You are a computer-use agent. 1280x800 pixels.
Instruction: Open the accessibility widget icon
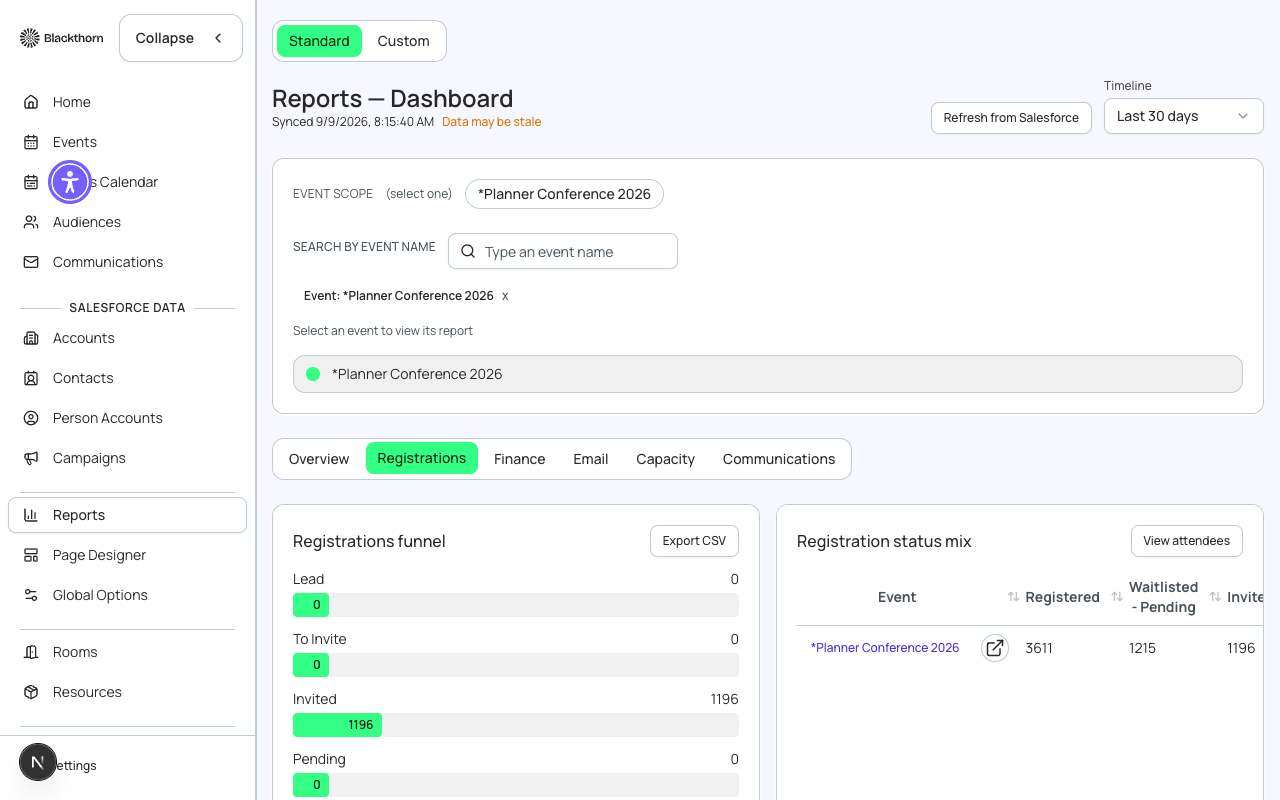pos(70,182)
